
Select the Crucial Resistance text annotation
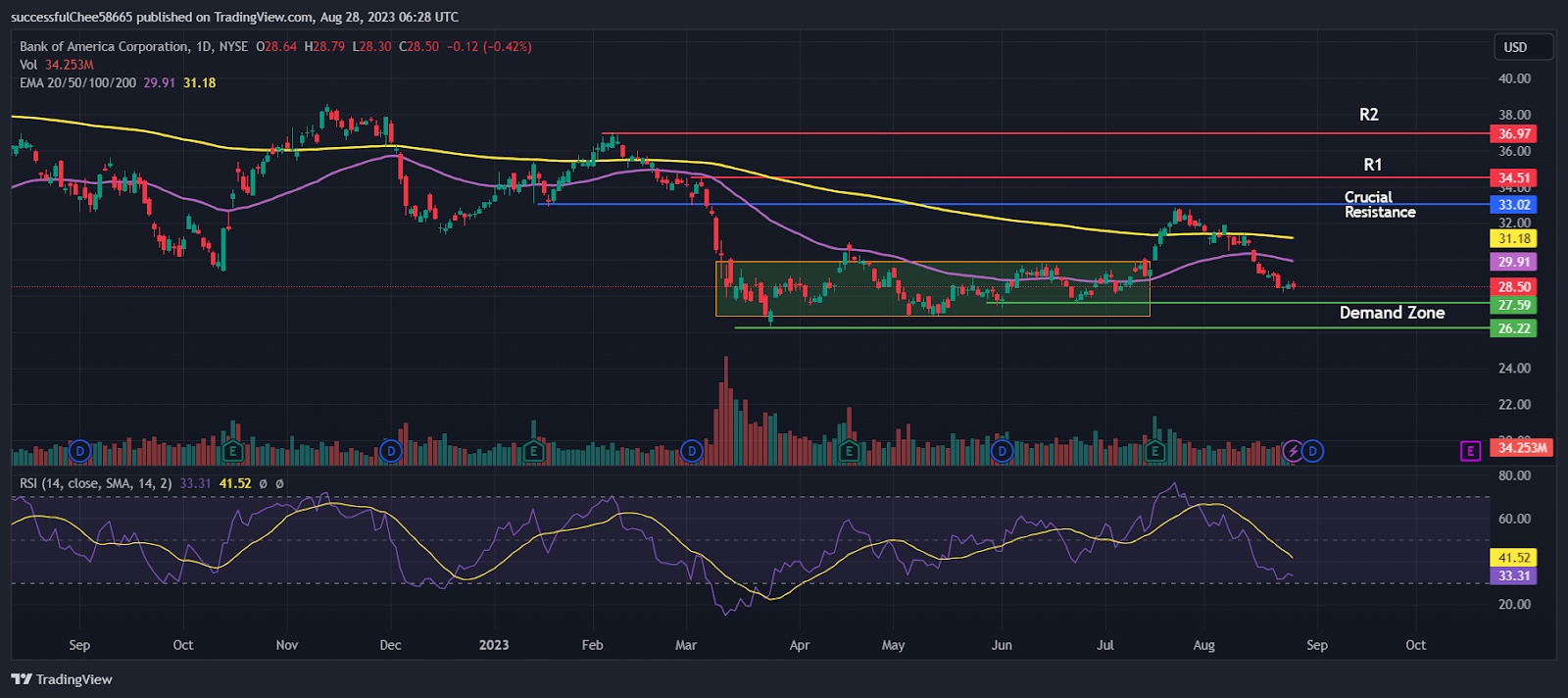(1380, 205)
